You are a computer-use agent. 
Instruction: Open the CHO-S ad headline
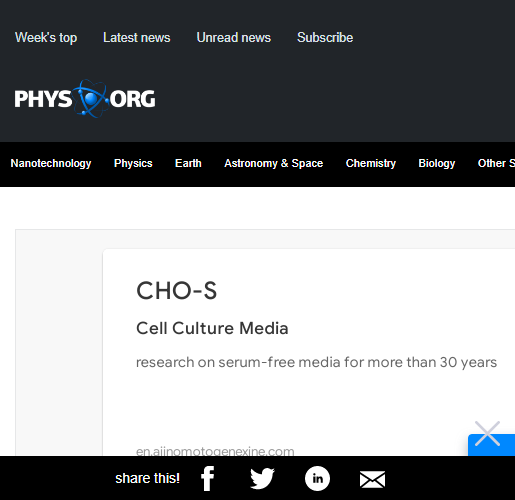coord(177,291)
